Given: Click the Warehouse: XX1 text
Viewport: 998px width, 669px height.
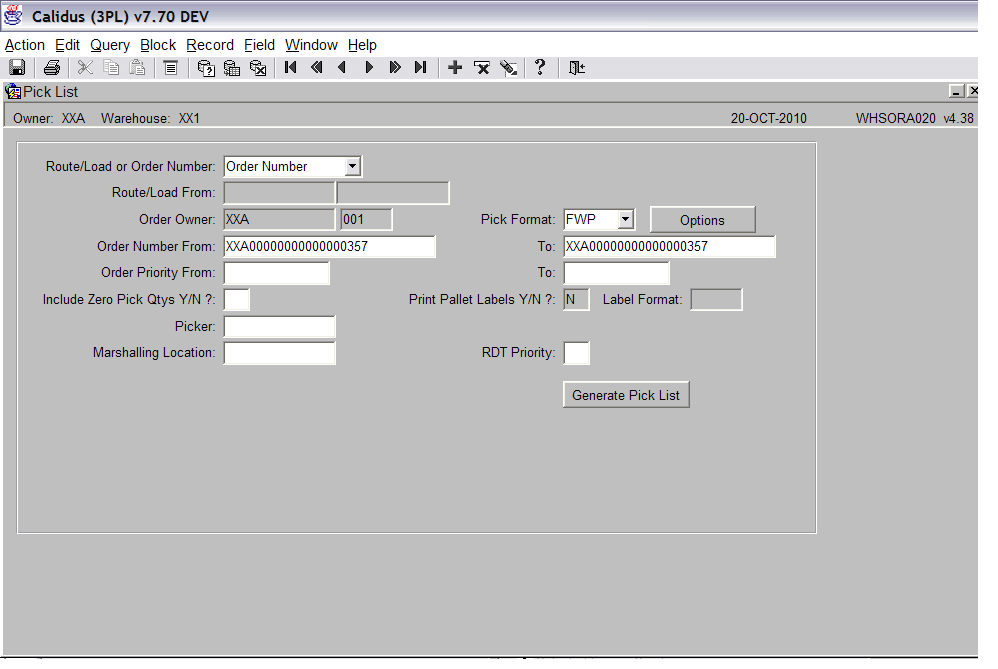Looking at the screenshot, I should [x=150, y=118].
